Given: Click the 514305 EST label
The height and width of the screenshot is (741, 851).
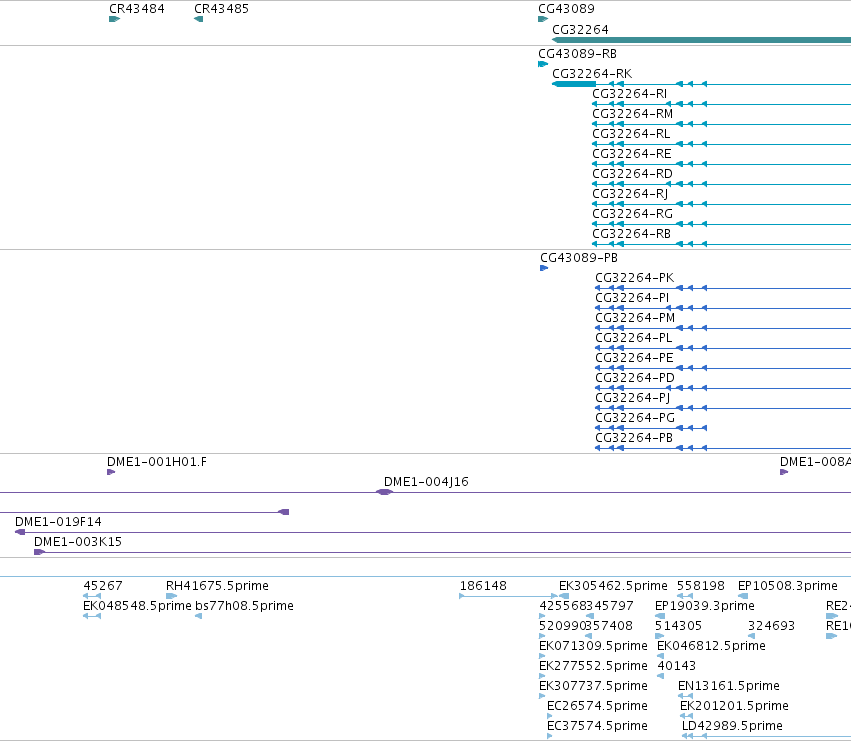Looking at the screenshot, I should [678, 625].
